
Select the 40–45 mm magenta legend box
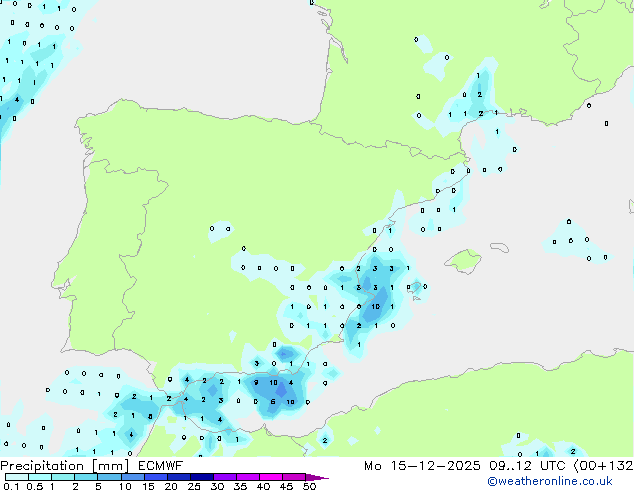coord(271,477)
